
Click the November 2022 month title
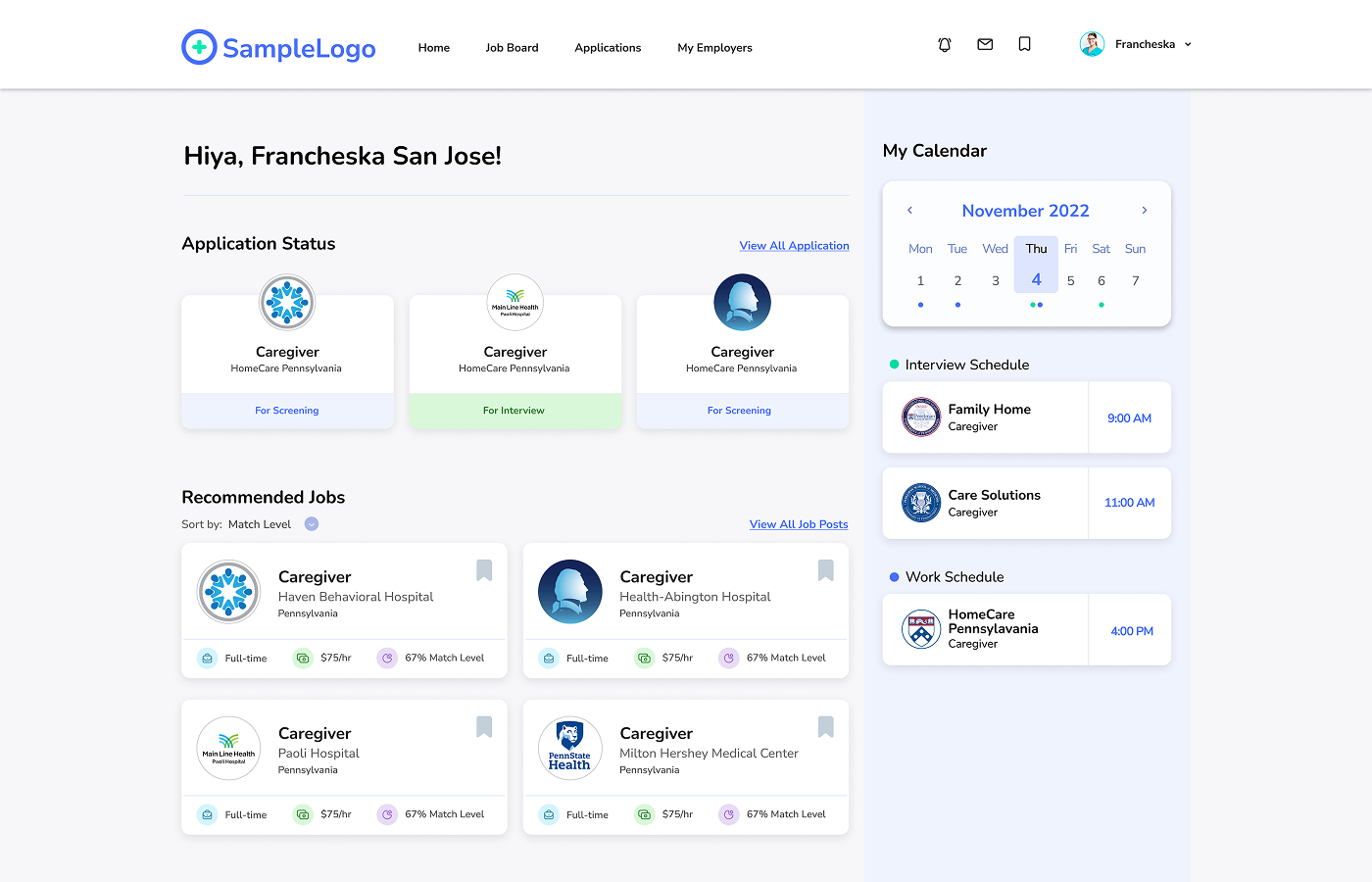pyautogui.click(x=1026, y=211)
